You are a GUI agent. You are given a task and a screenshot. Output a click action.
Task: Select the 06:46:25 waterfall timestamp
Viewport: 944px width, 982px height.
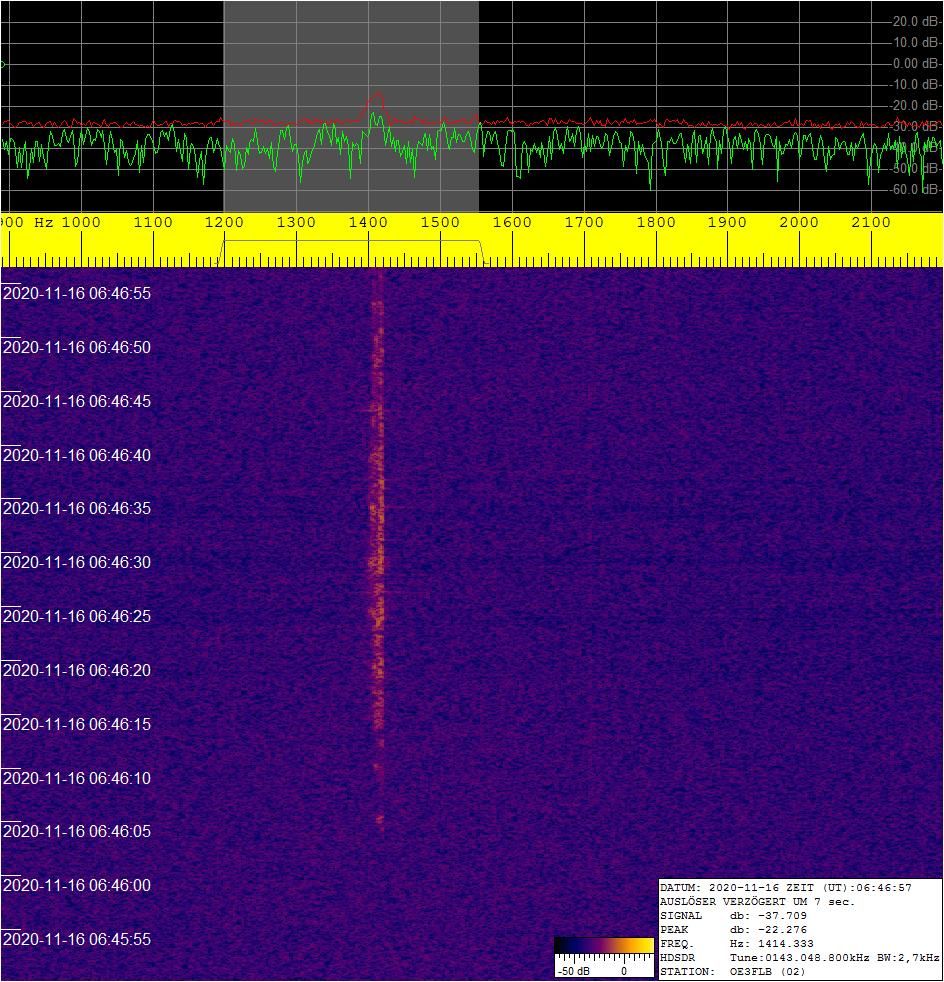(77, 616)
